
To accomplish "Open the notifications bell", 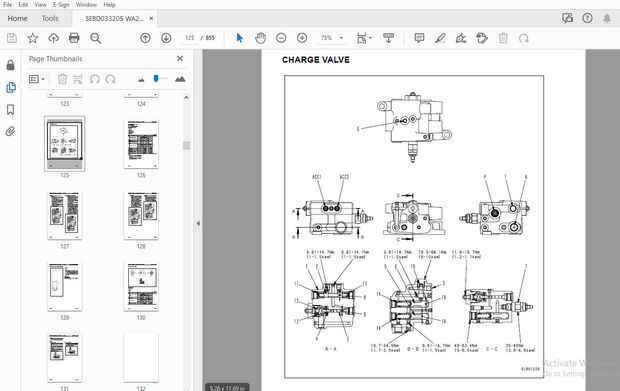I will click(x=607, y=18).
